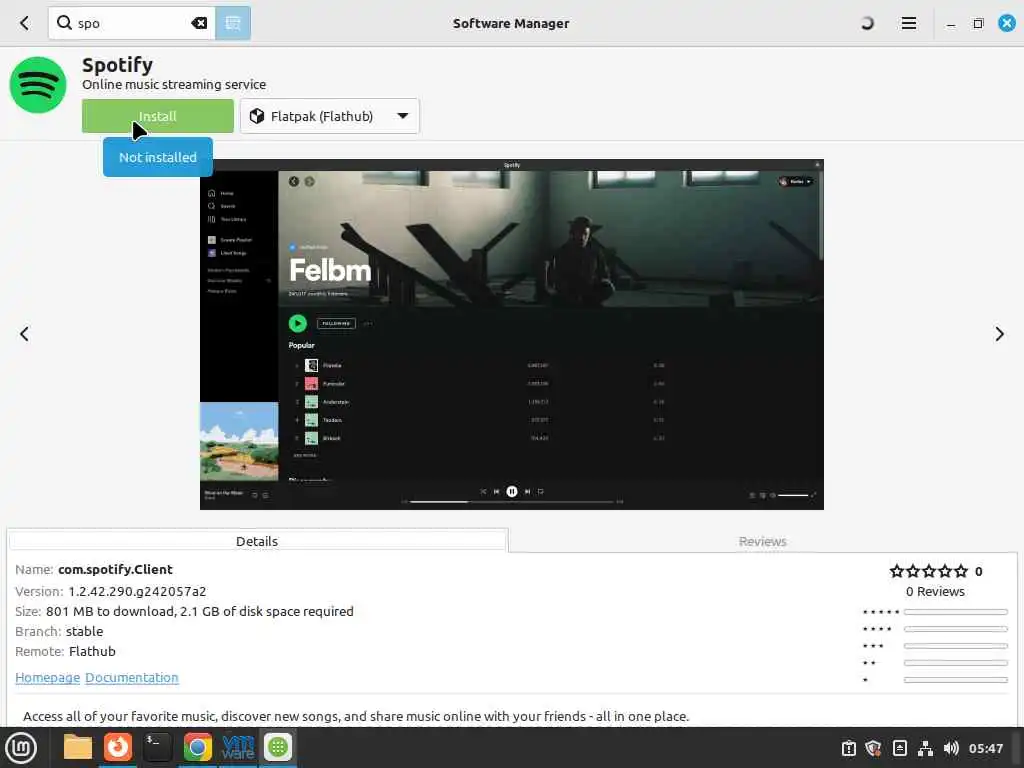Viewport: 1024px width, 768px height.
Task: Click the loading spinner activity indicator
Action: (867, 24)
